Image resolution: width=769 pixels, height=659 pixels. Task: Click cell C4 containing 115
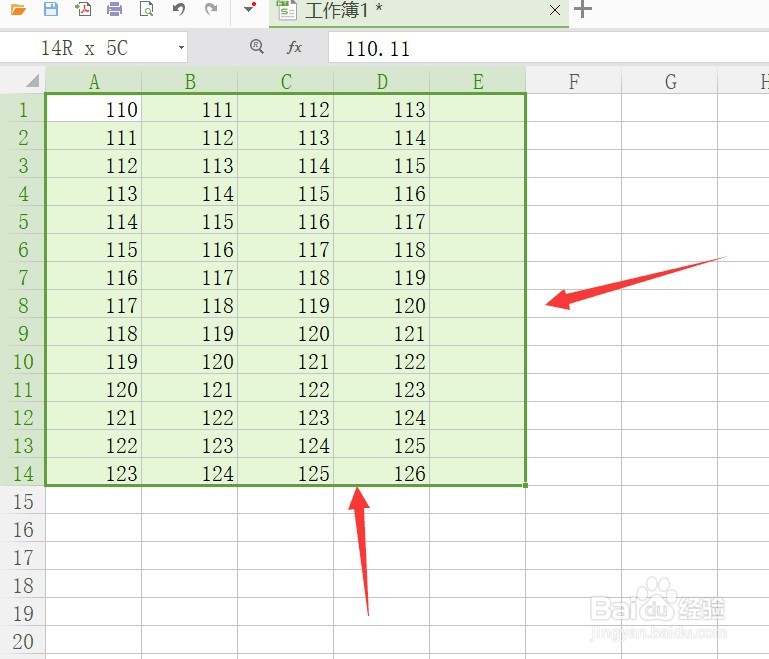(x=286, y=191)
